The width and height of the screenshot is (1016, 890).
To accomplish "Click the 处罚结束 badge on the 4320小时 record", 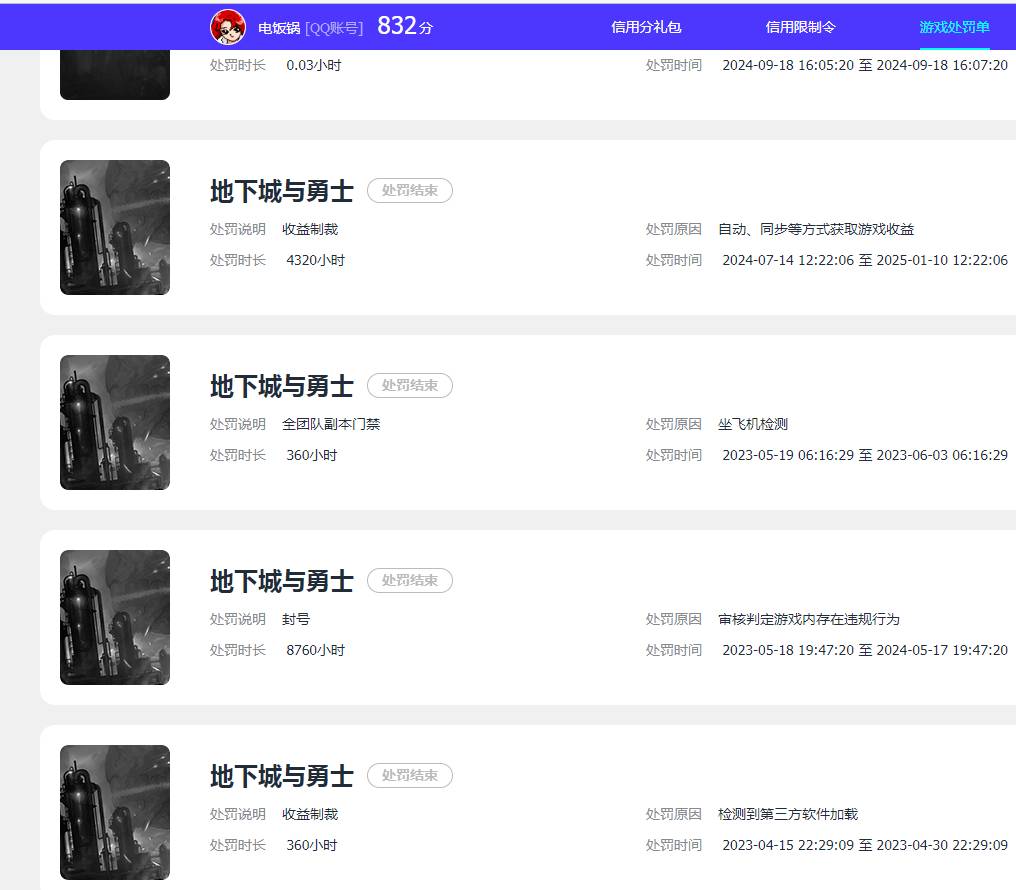I will 410,191.
